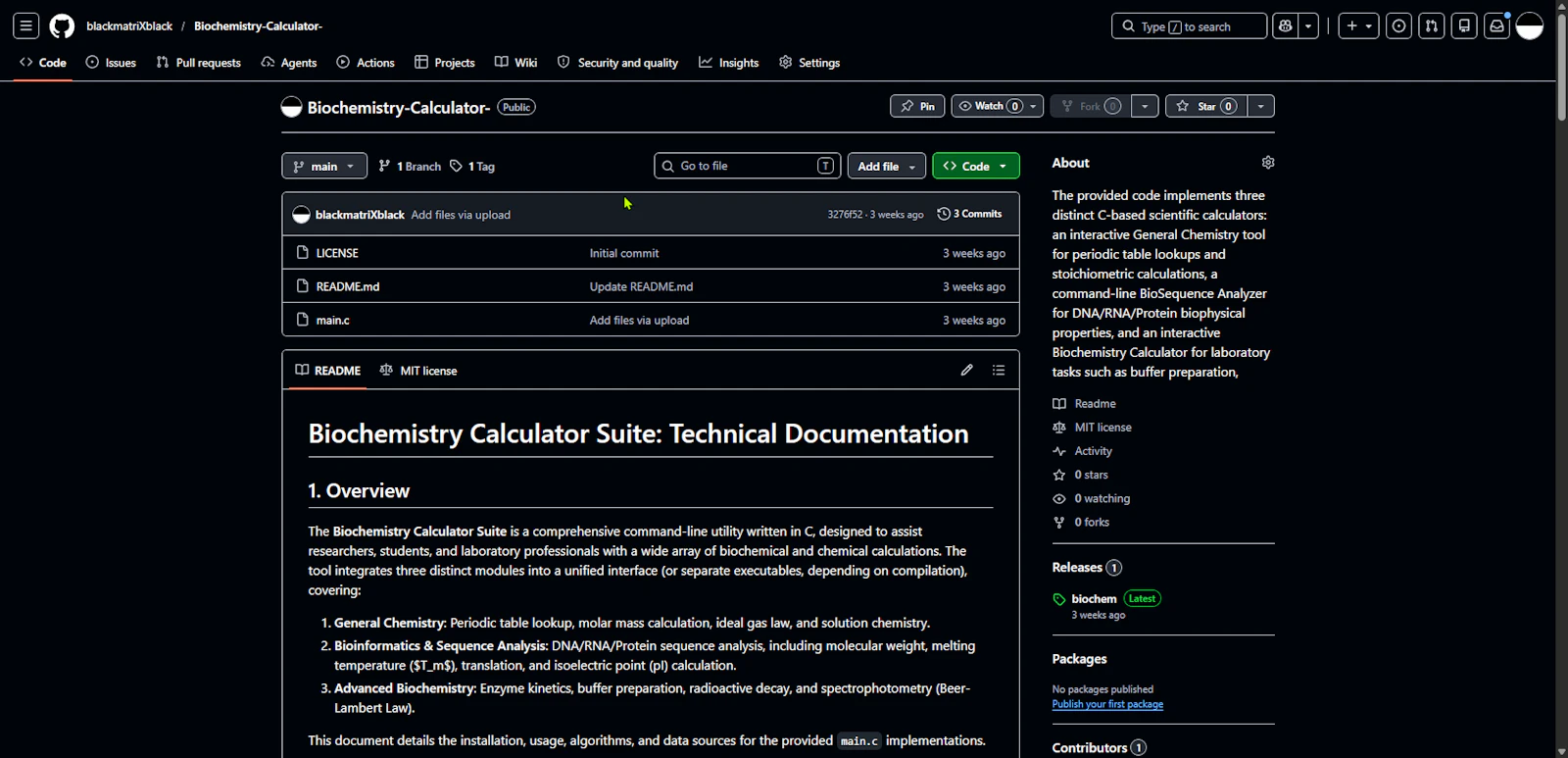
Task: Expand the Star lists dropdown arrow
Action: [1260, 106]
